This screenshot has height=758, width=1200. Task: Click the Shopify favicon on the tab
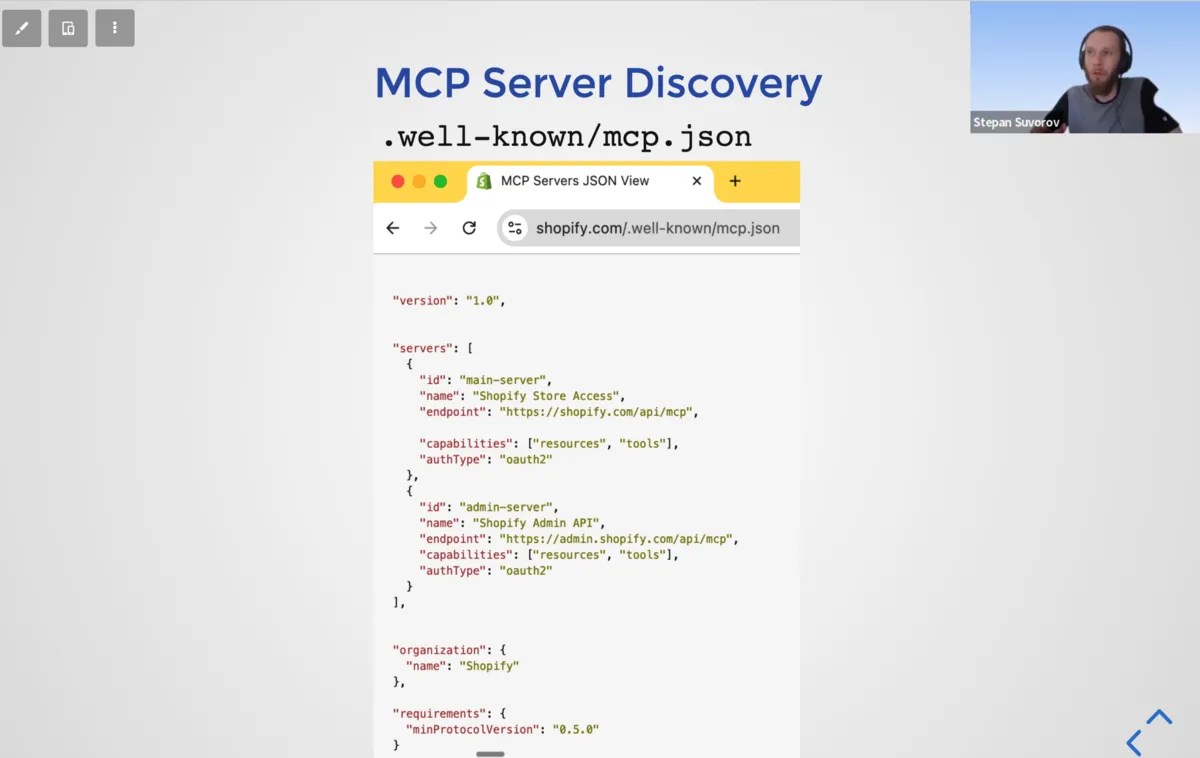[x=484, y=181]
